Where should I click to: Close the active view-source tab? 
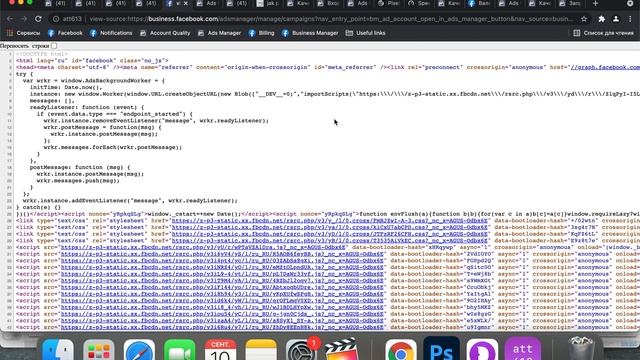point(186,4)
